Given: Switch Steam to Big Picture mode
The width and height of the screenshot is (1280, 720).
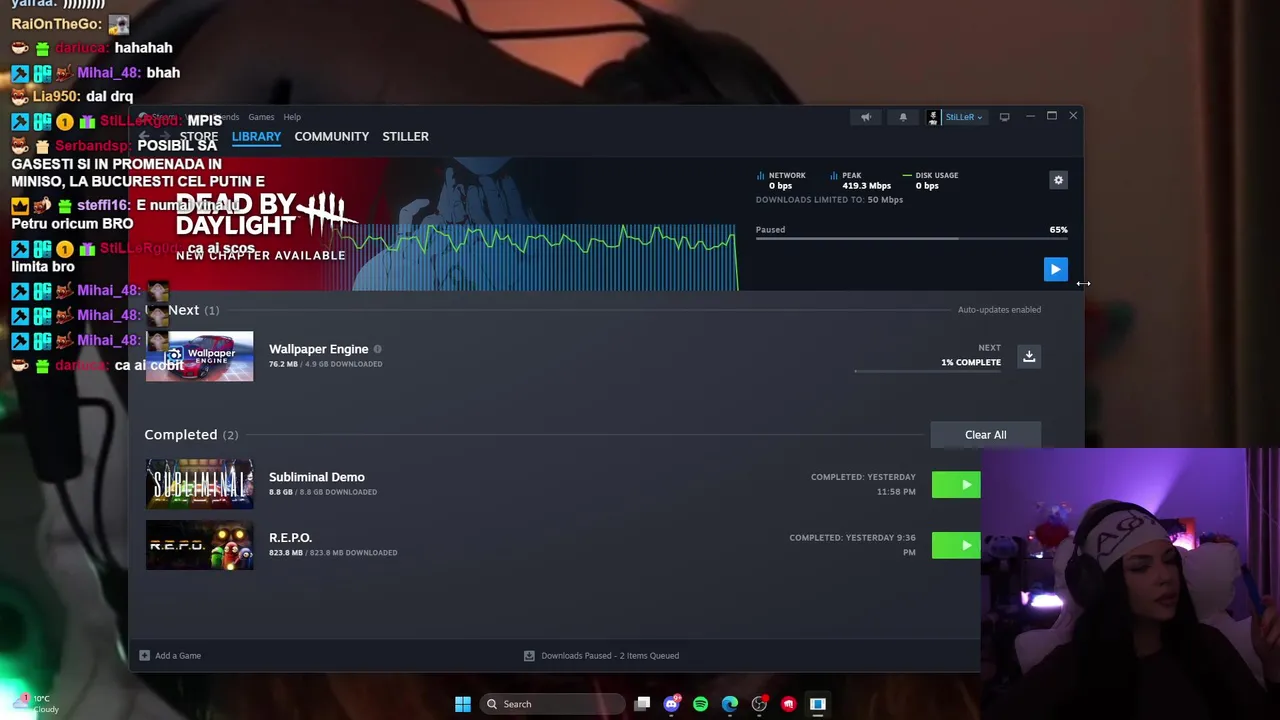Looking at the screenshot, I should tap(1004, 117).
